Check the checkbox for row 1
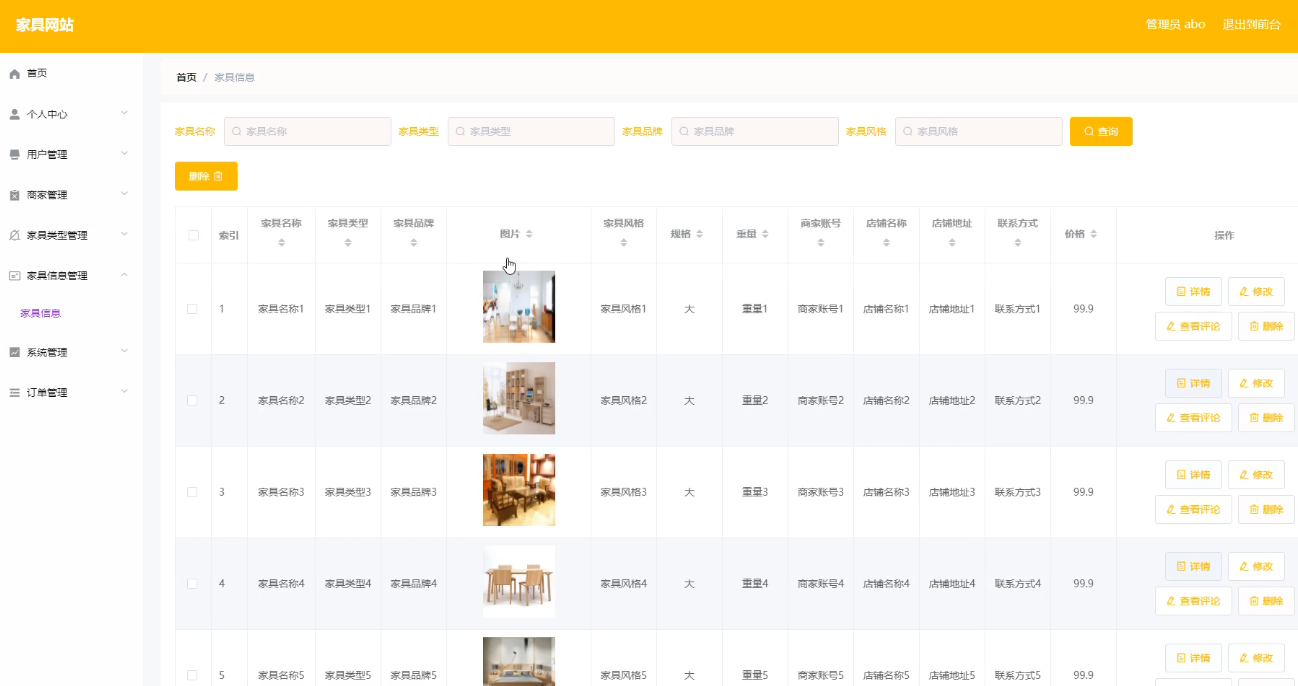Screen dimensions: 1298x686 (193, 309)
